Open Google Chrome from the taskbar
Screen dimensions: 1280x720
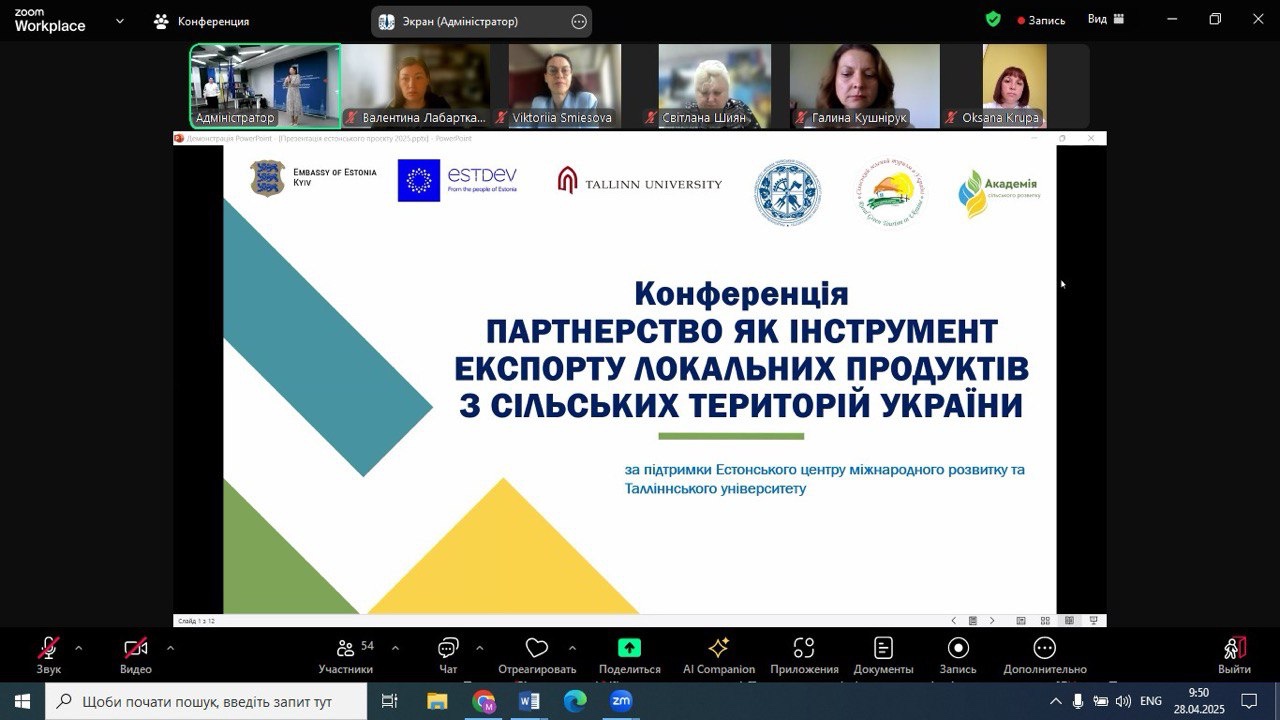coord(484,702)
